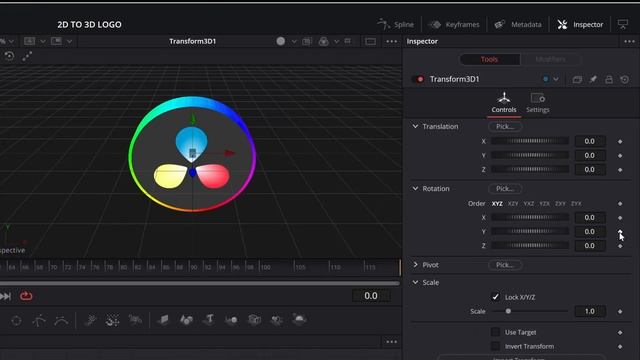Show the Metadata panel
This screenshot has width=640, height=360.
pos(518,24)
